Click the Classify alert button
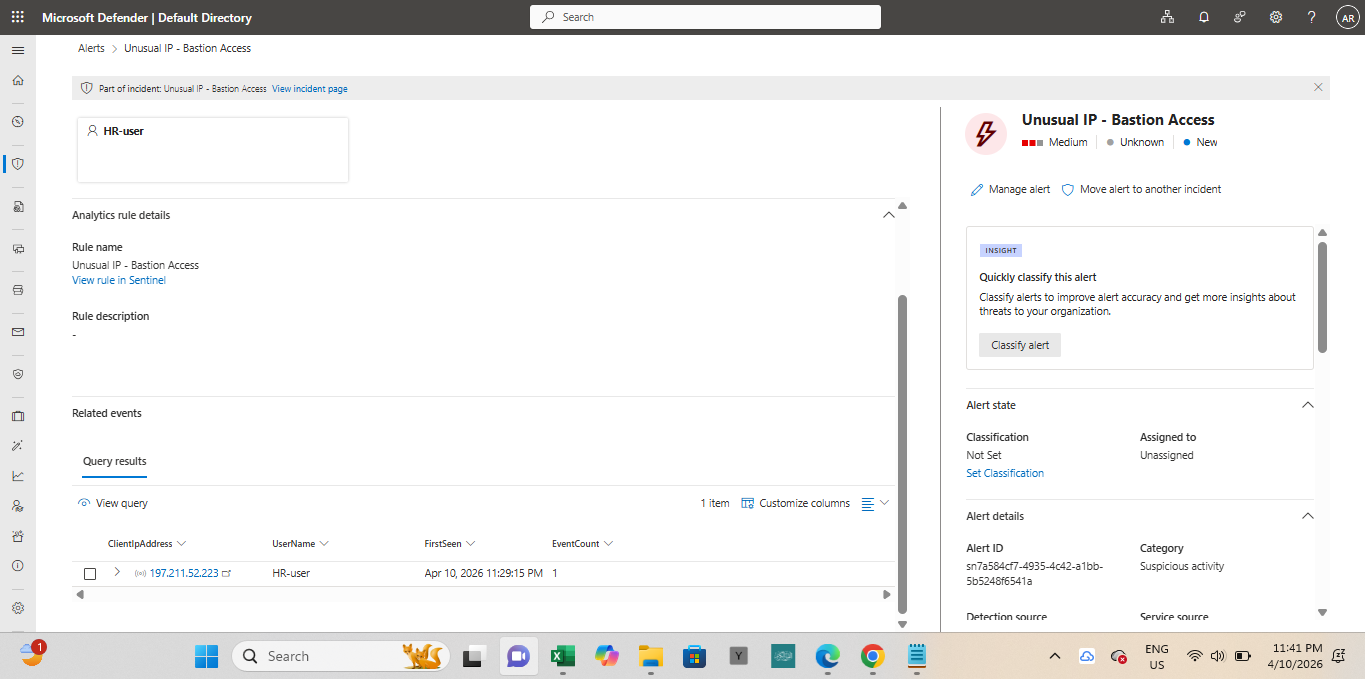The image size is (1365, 679). [1020, 345]
